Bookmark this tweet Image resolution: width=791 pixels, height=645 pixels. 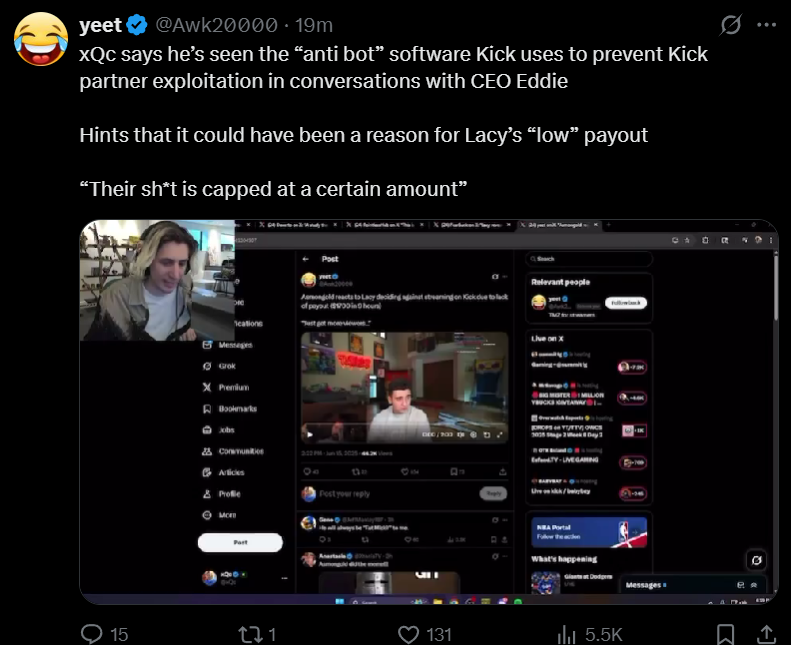(725, 634)
